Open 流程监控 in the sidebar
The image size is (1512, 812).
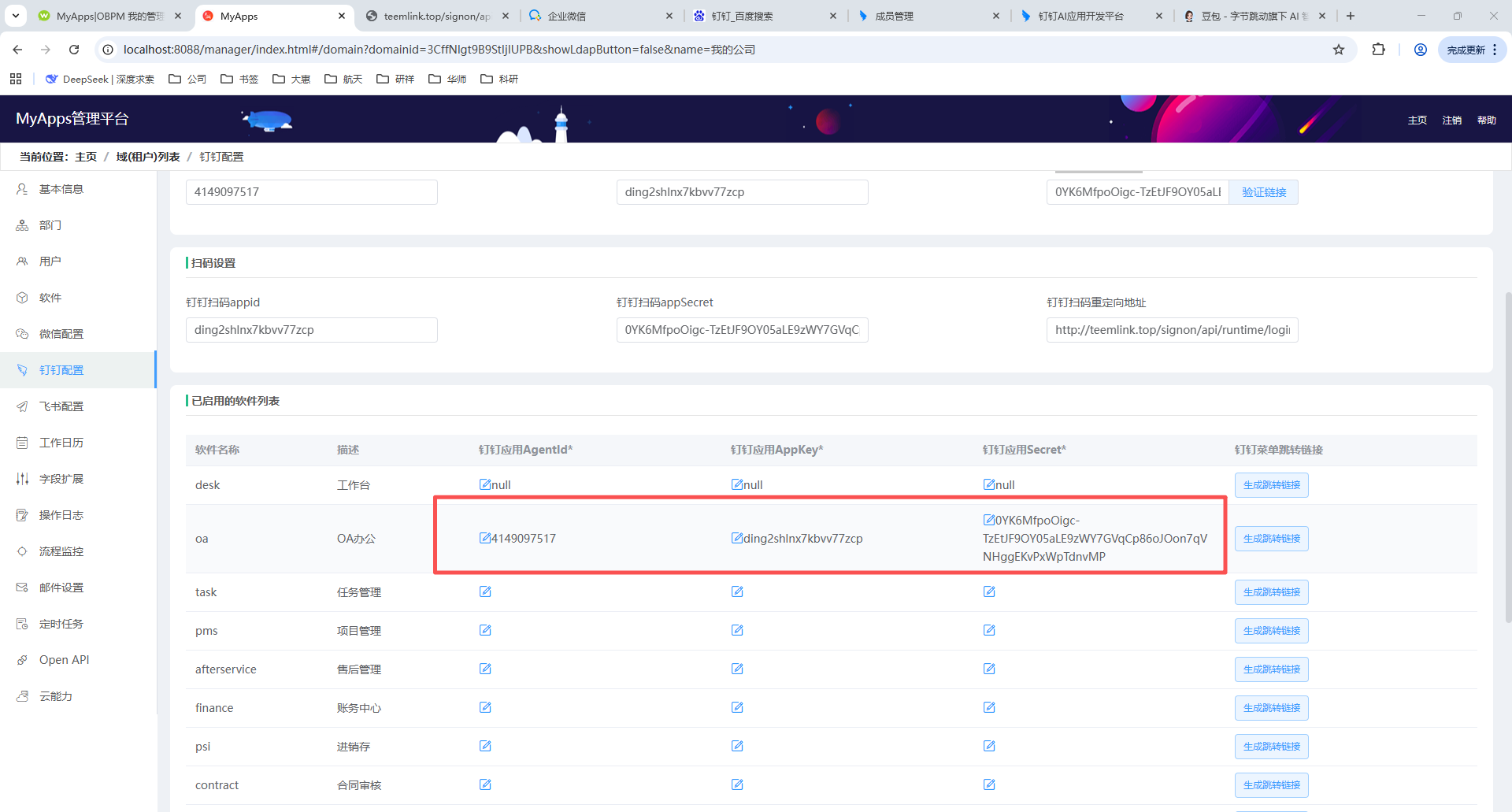tap(78, 551)
